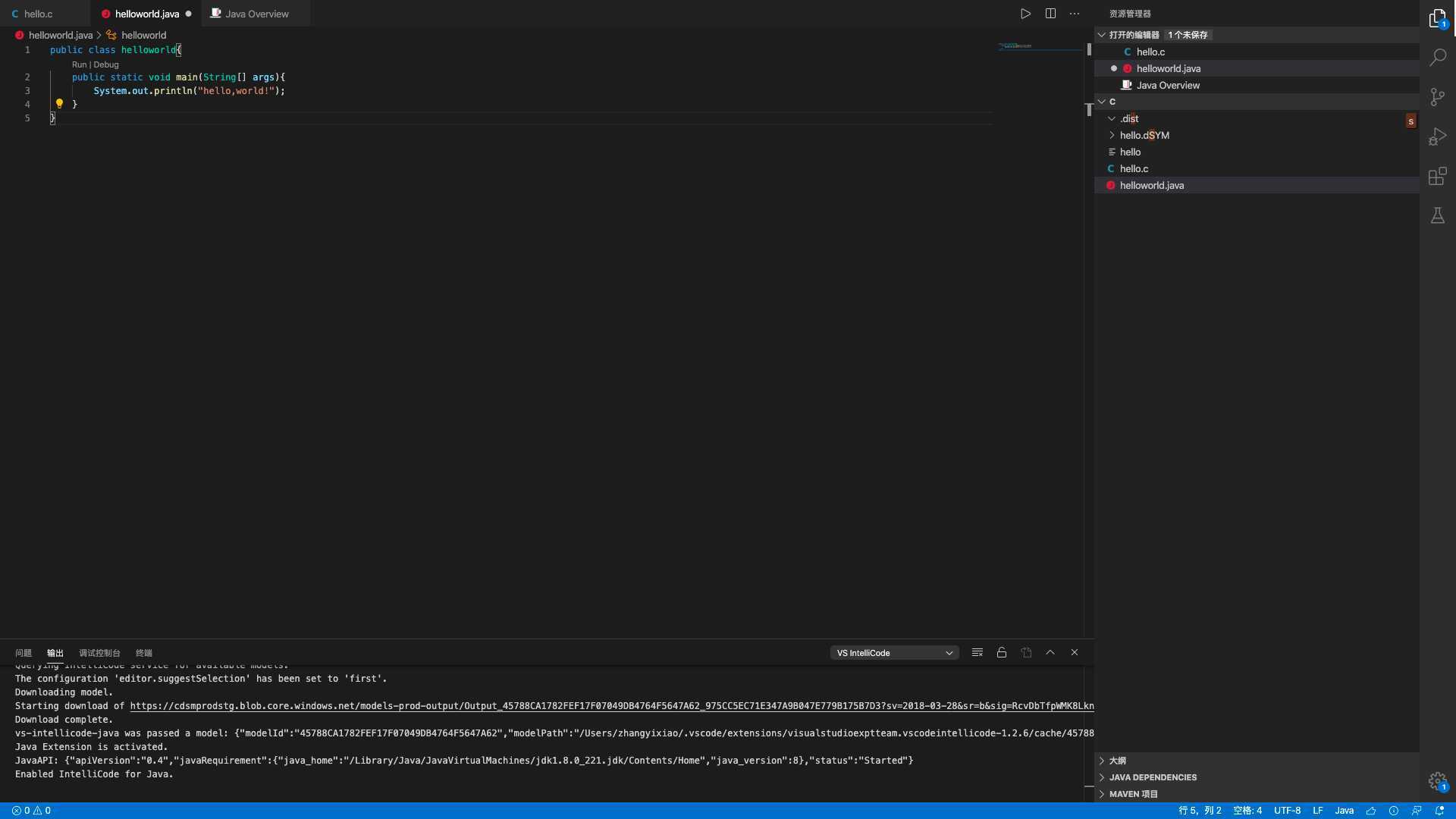Open the cdsmprodstg blob download URL
1456x819 pixels.
[x=611, y=706]
